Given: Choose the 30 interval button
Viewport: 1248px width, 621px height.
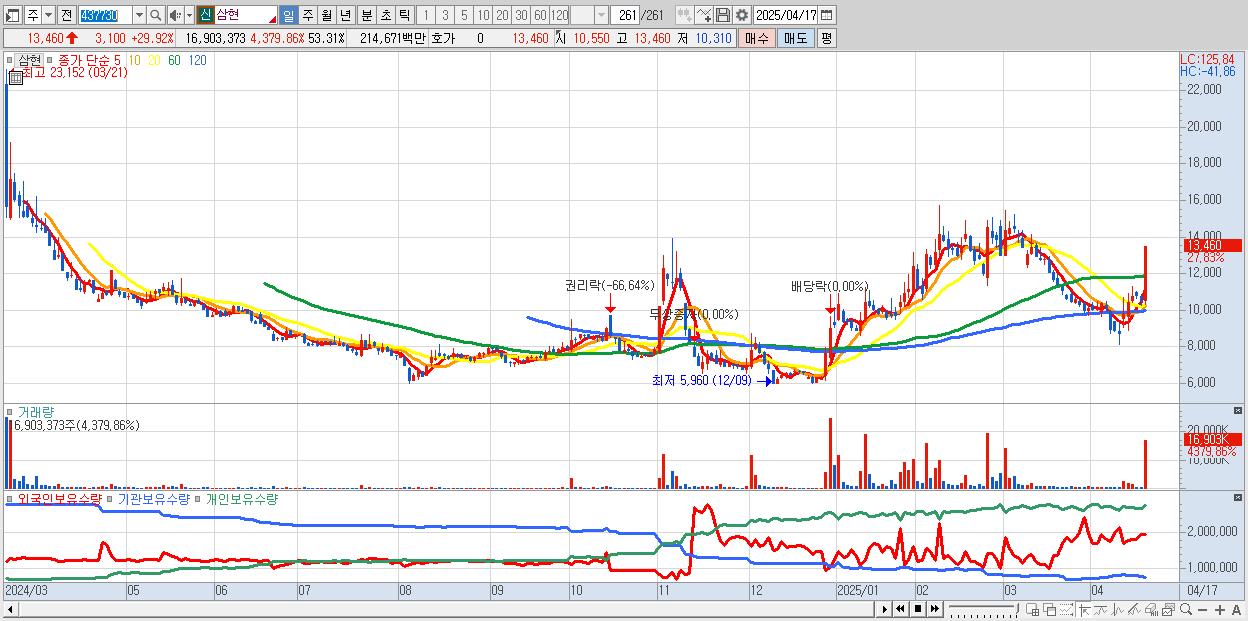Looking at the screenshot, I should (521, 15).
